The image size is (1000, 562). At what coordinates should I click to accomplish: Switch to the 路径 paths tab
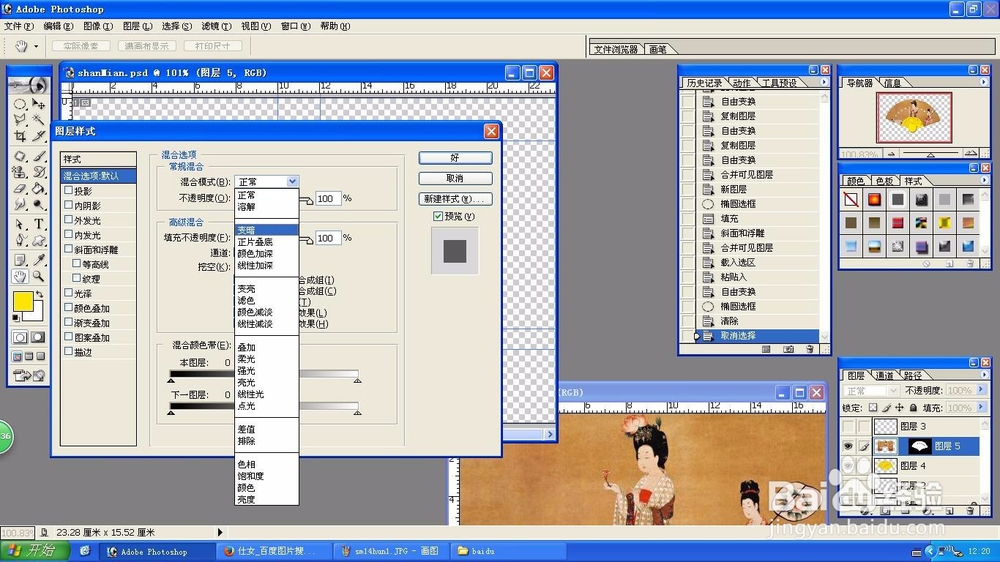(x=913, y=376)
